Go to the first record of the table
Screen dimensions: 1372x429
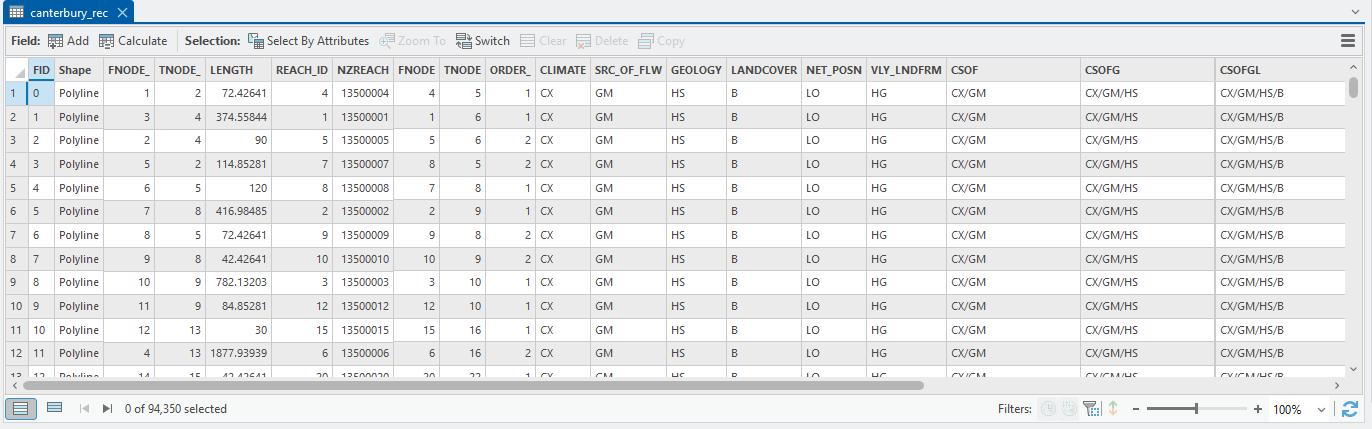pyautogui.click(x=85, y=408)
